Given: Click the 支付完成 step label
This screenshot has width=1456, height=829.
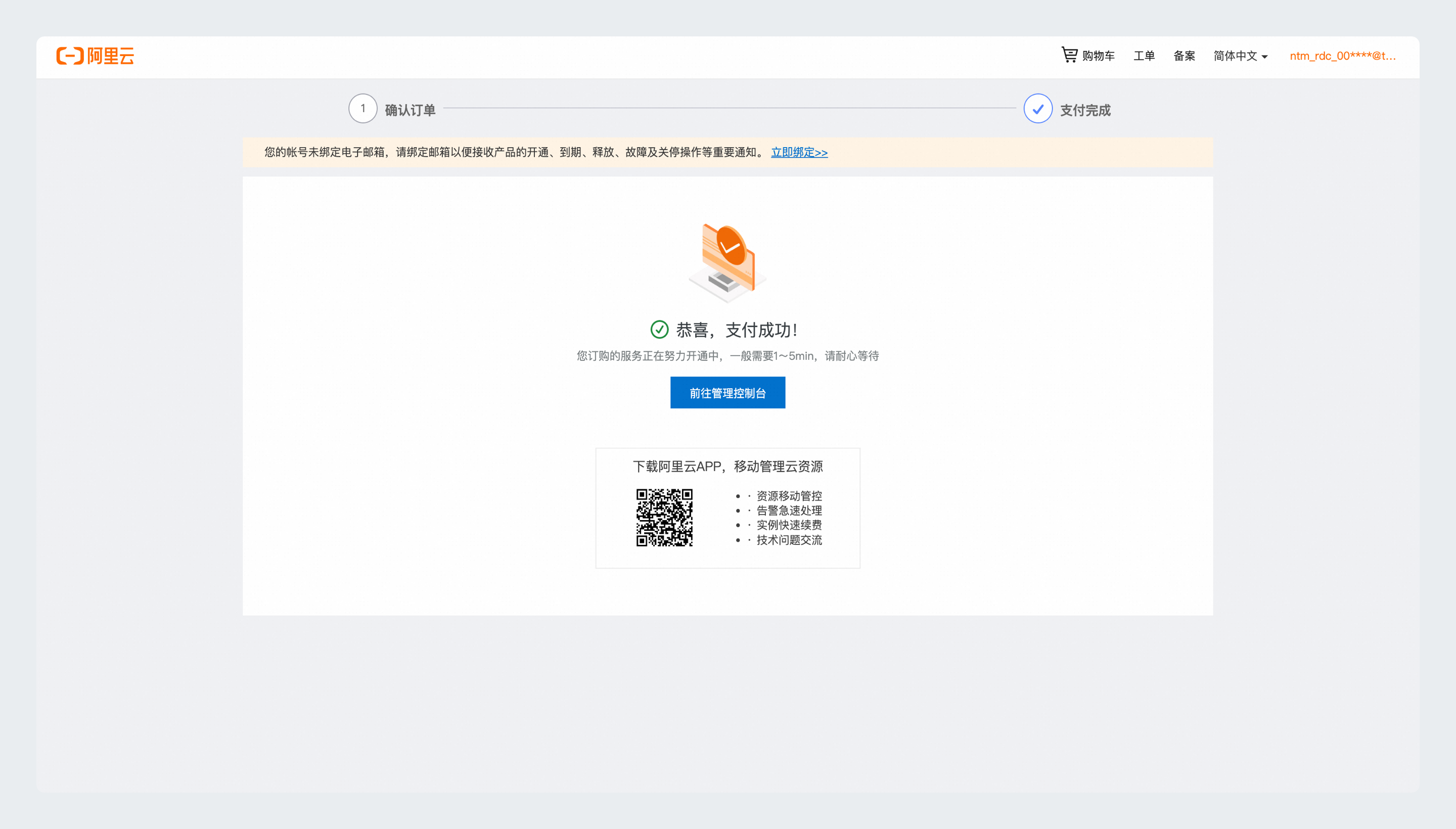Looking at the screenshot, I should tap(1085, 110).
